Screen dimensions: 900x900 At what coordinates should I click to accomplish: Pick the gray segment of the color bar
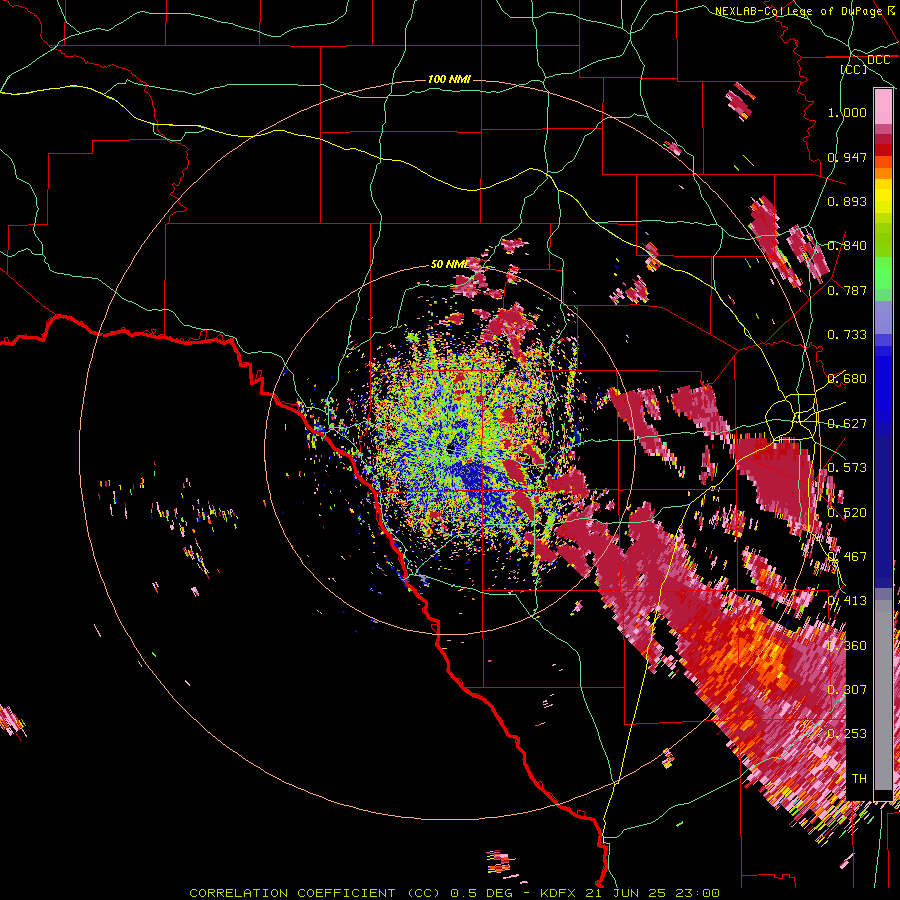(x=883, y=695)
